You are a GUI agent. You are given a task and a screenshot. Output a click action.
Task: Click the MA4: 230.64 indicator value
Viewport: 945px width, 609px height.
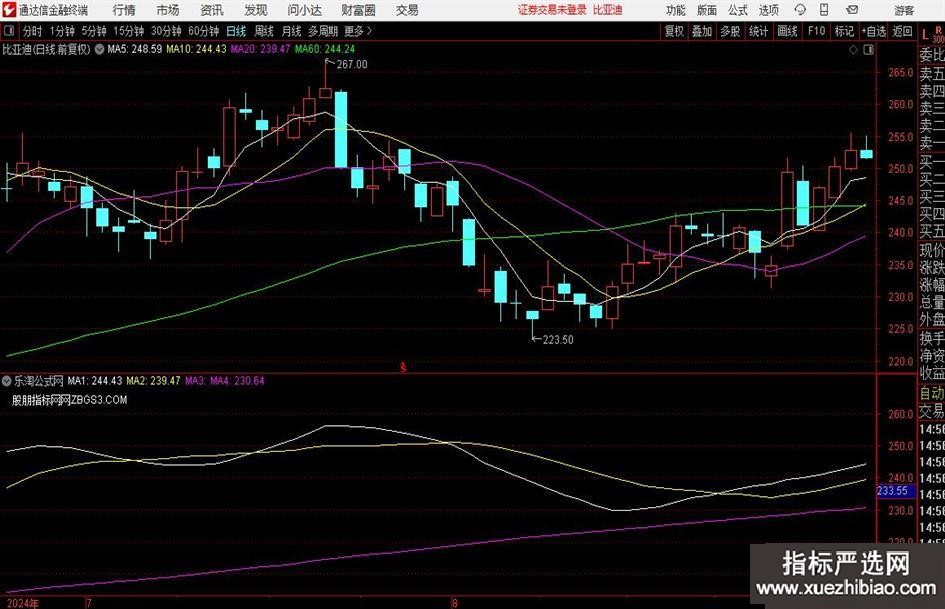pos(237,381)
